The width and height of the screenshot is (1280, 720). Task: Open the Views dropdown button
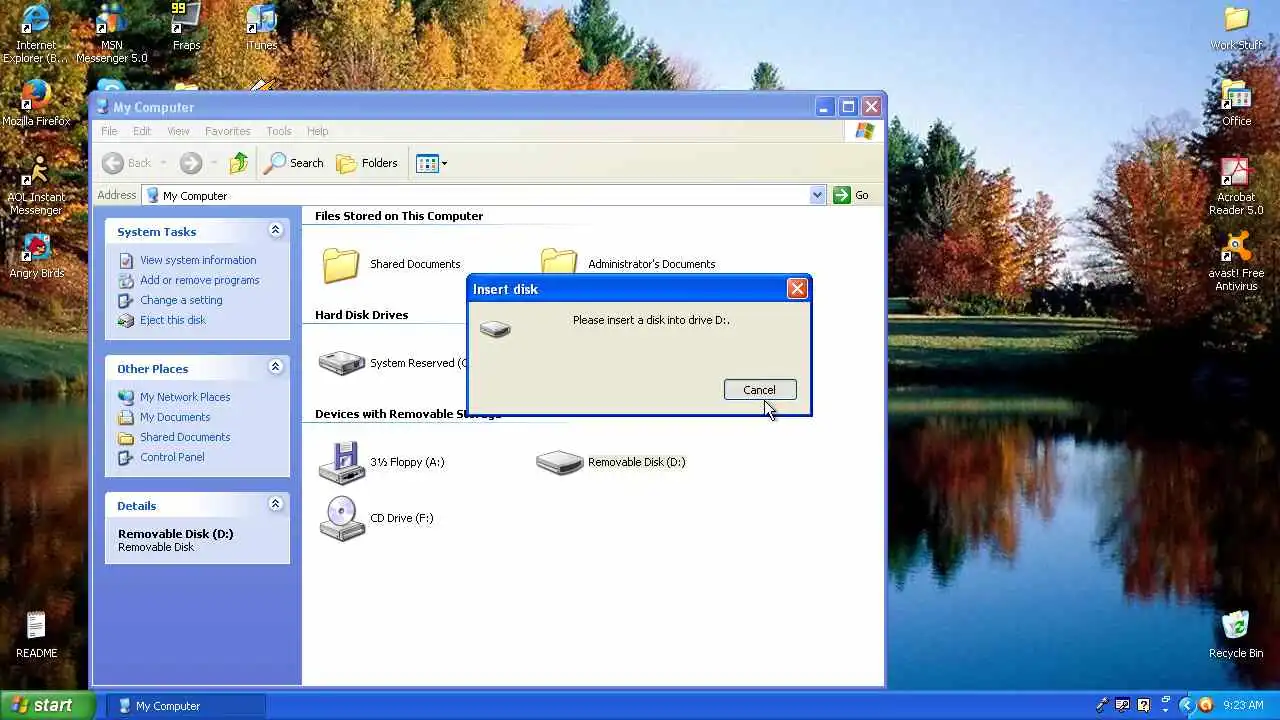(432, 163)
